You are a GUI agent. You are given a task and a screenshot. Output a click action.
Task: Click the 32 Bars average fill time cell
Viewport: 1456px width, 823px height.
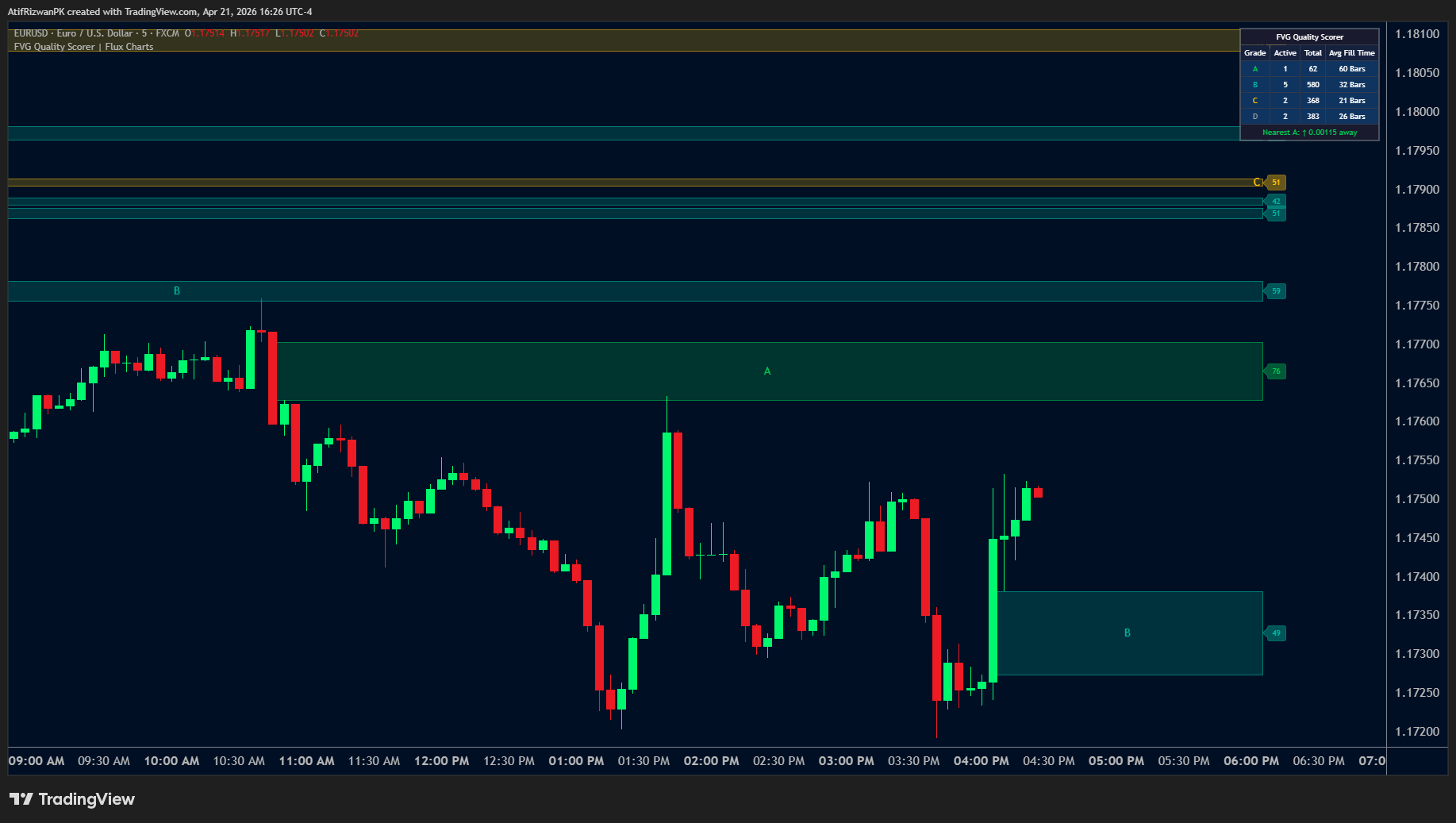coord(1352,85)
